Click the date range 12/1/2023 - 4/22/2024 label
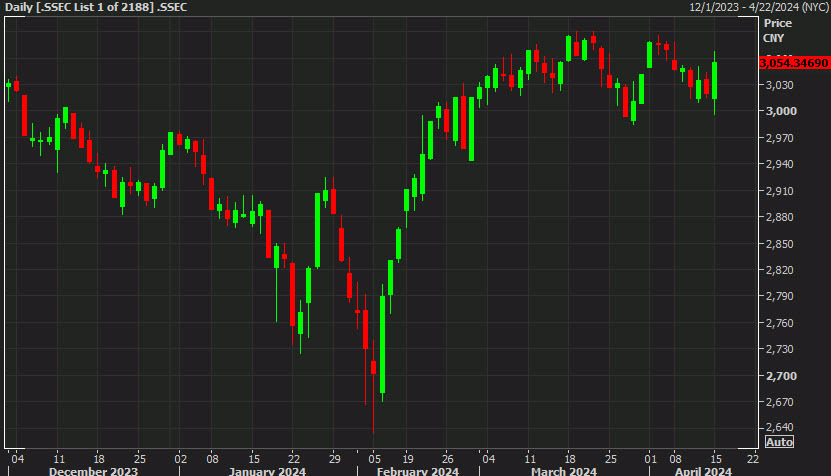The width and height of the screenshot is (831, 476). click(759, 7)
